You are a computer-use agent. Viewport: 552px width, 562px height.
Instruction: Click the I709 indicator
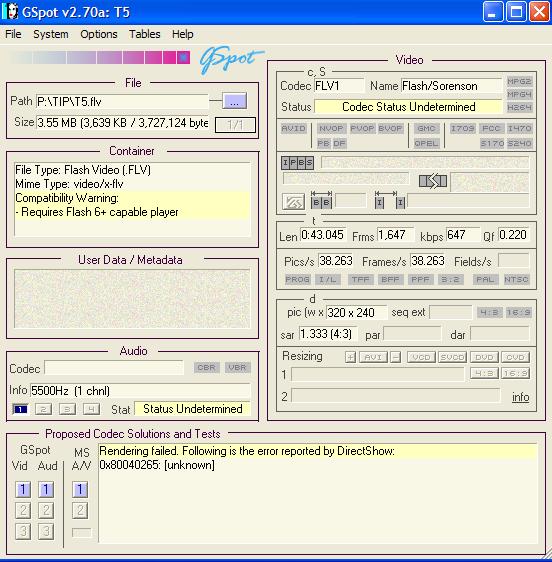click(462, 128)
